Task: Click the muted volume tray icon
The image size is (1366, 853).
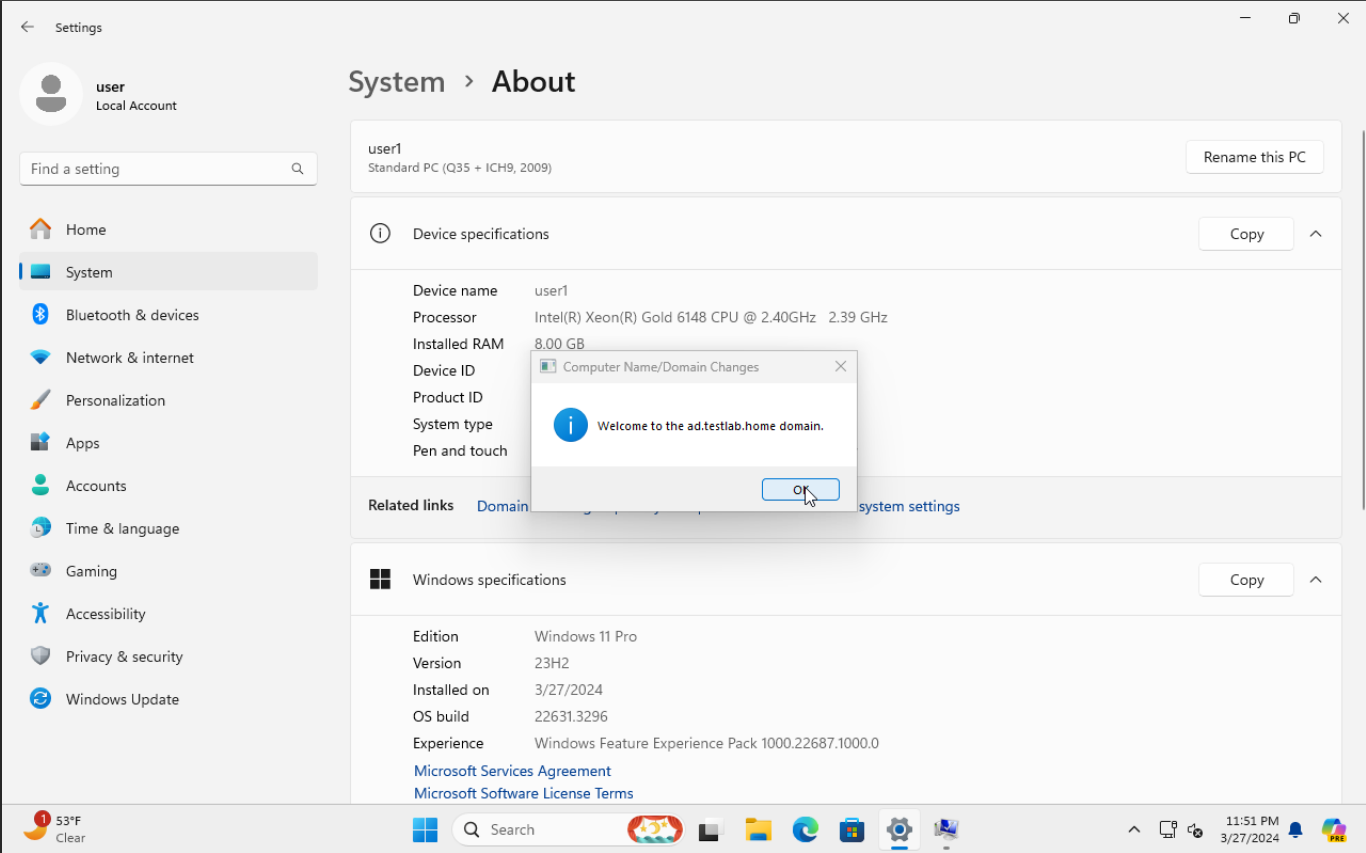Action: tap(1195, 829)
